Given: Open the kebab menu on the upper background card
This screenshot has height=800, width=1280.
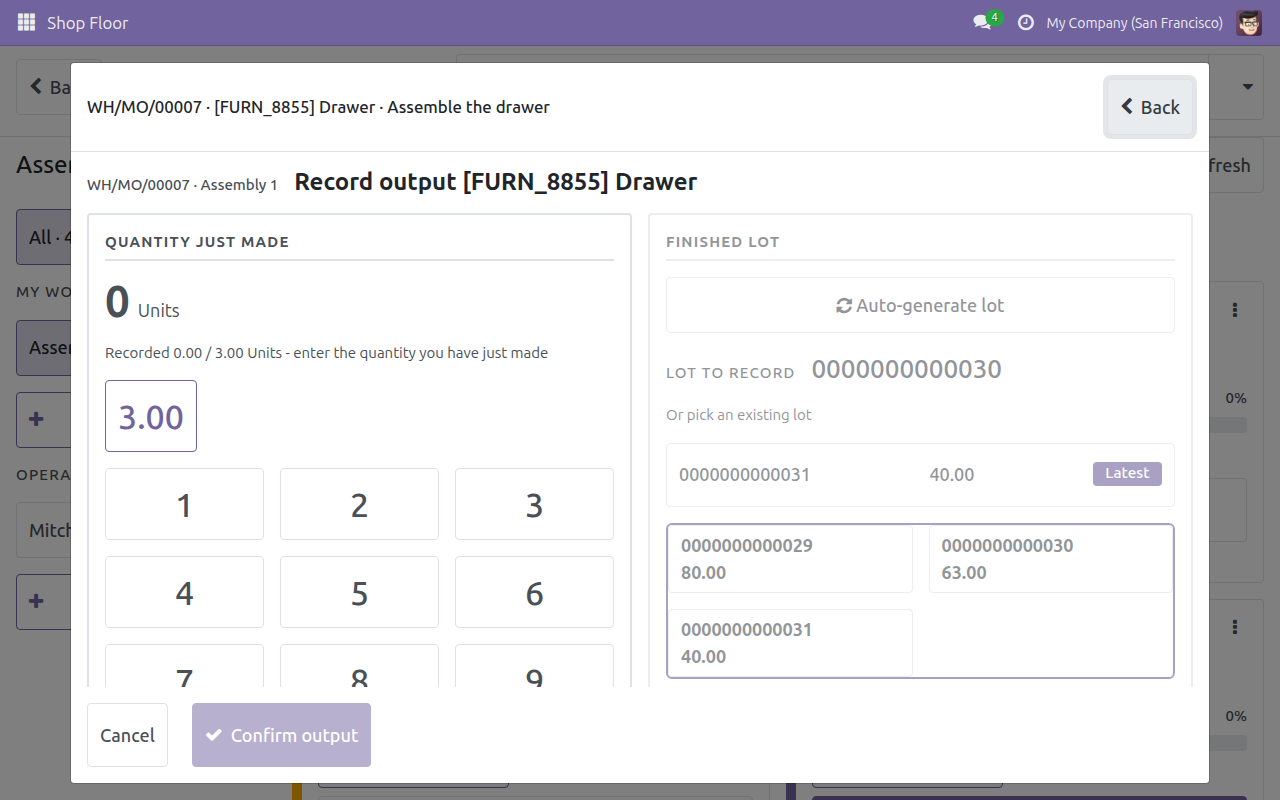Looking at the screenshot, I should pos(1236,310).
